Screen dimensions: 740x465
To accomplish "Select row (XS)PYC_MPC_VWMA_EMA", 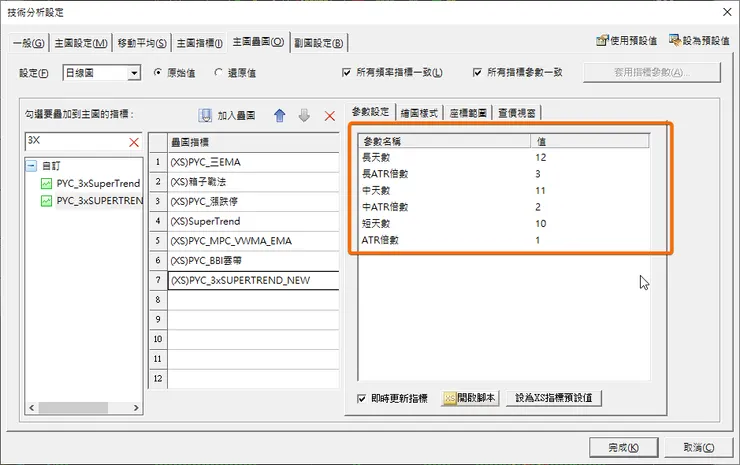I will [253, 241].
